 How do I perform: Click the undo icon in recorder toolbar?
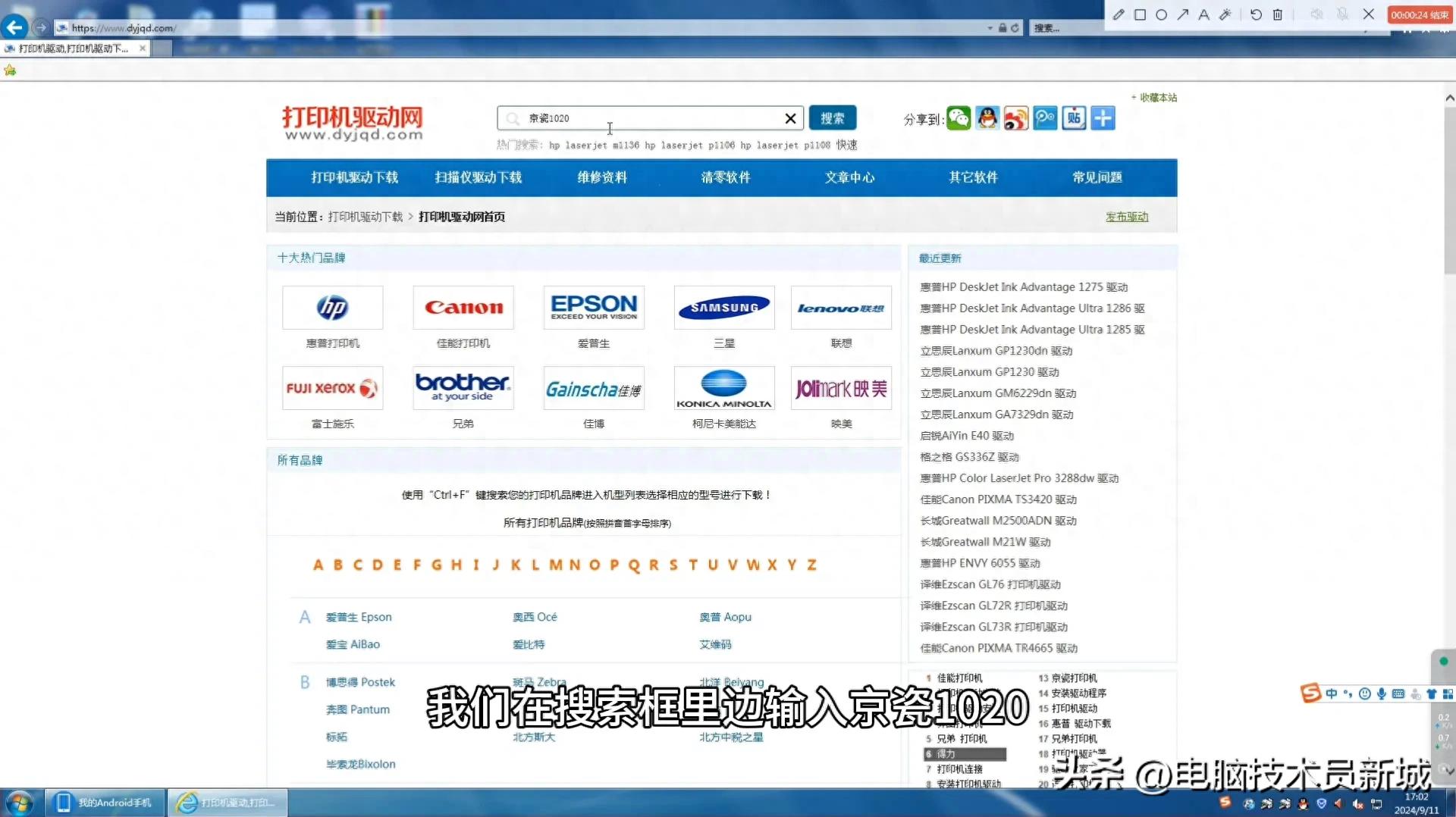(1256, 14)
